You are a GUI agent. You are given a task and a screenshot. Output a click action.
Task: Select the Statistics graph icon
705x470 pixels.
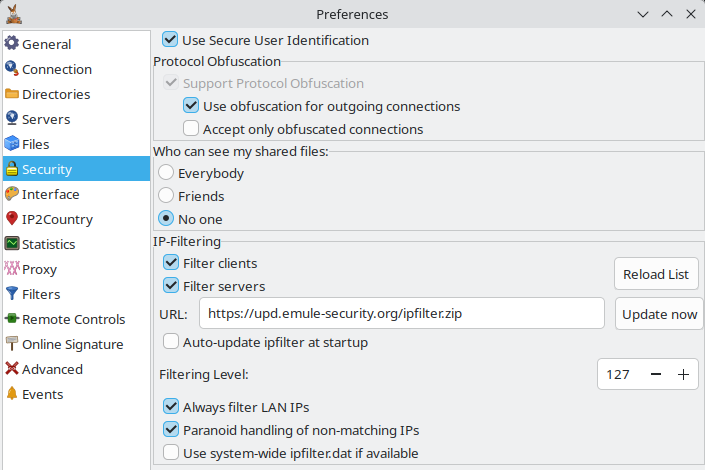12,244
